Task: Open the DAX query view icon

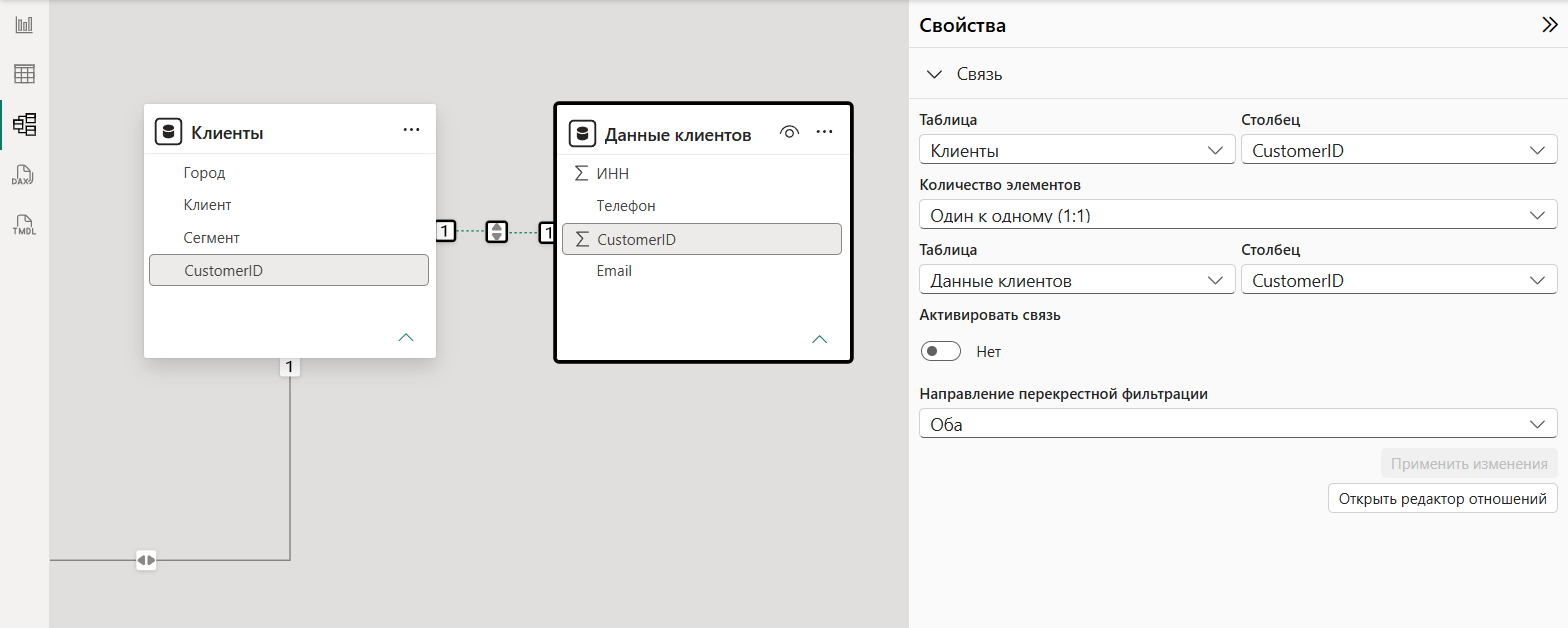Action: click(24, 176)
